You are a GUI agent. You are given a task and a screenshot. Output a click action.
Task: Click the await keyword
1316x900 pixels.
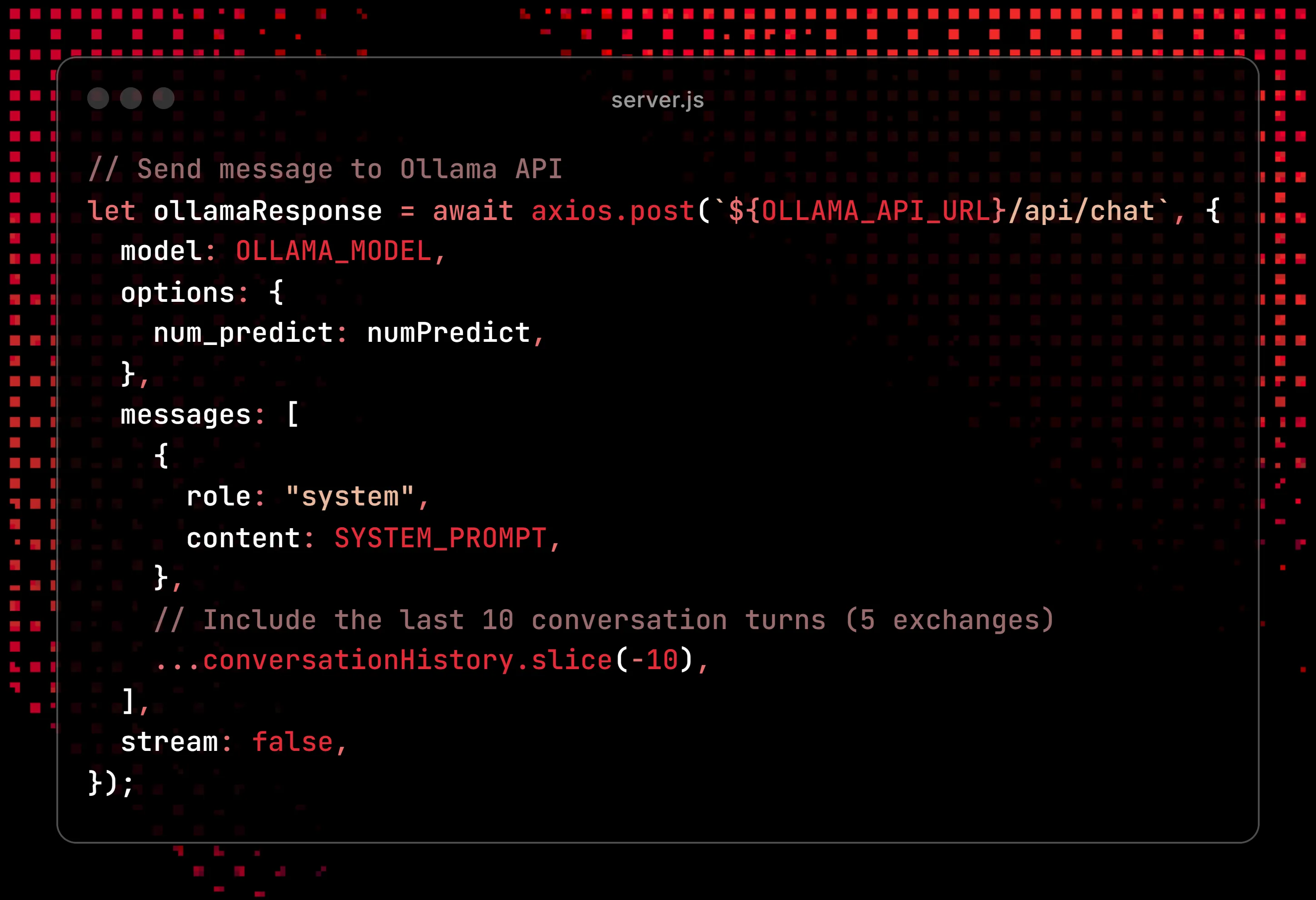(473, 211)
